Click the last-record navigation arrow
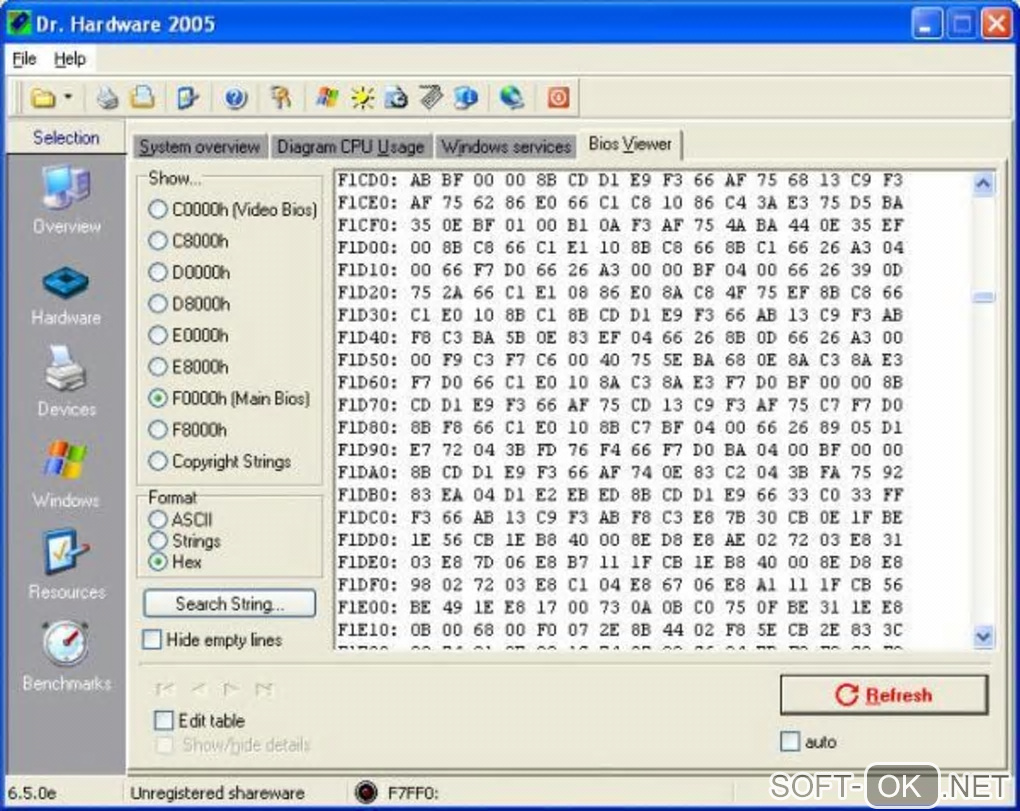Viewport: 1020px width, 811px height. tap(263, 689)
